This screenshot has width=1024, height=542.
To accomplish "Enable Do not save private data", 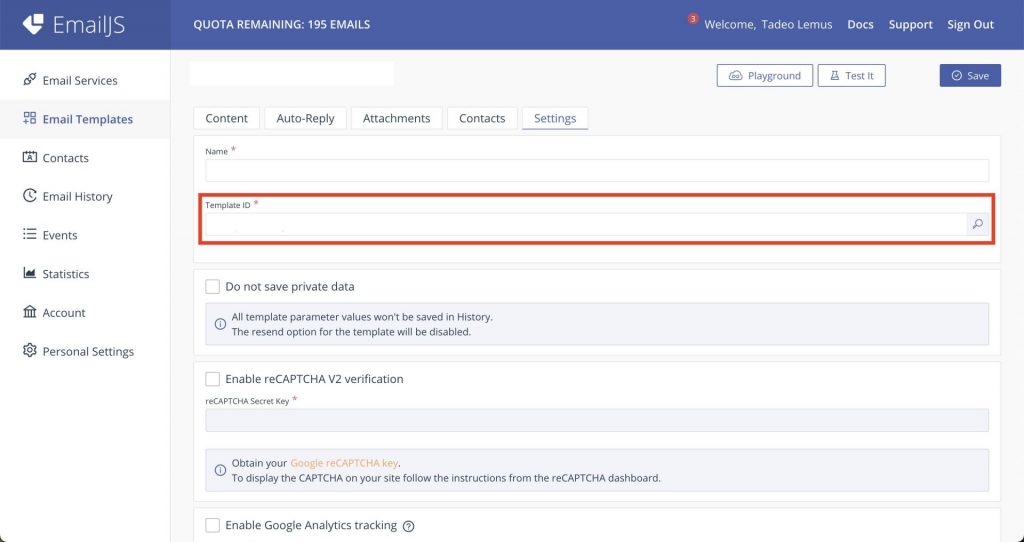I will coord(212,287).
